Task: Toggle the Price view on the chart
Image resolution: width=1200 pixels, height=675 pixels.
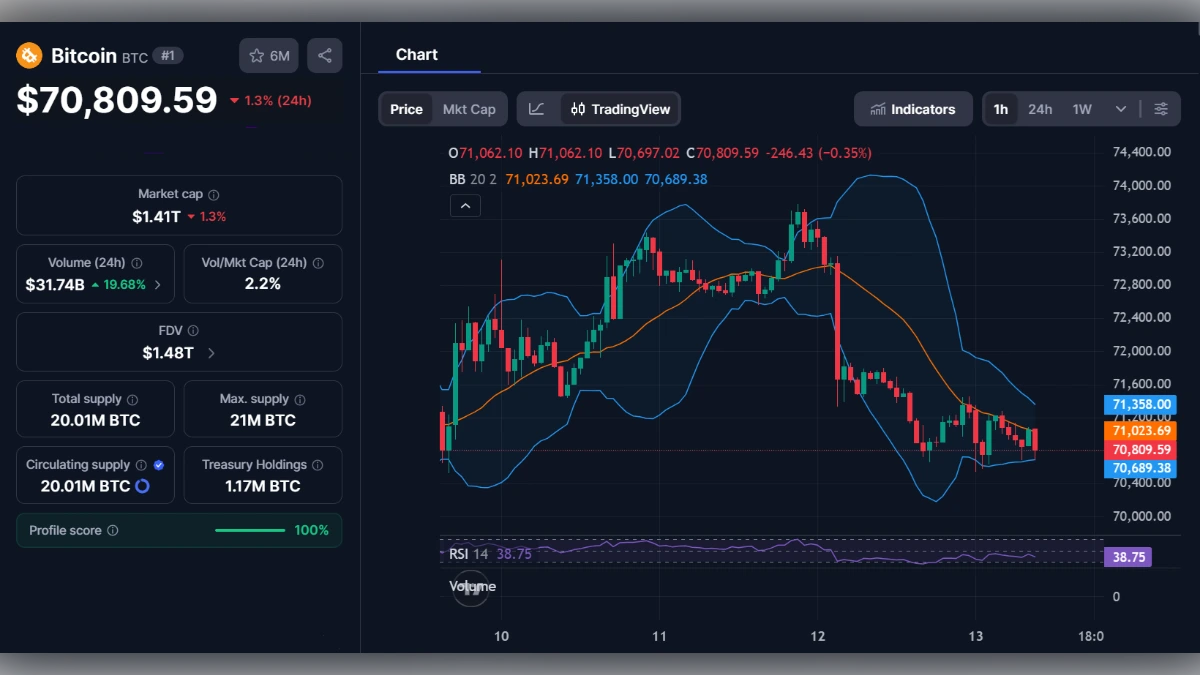Action: (406, 109)
